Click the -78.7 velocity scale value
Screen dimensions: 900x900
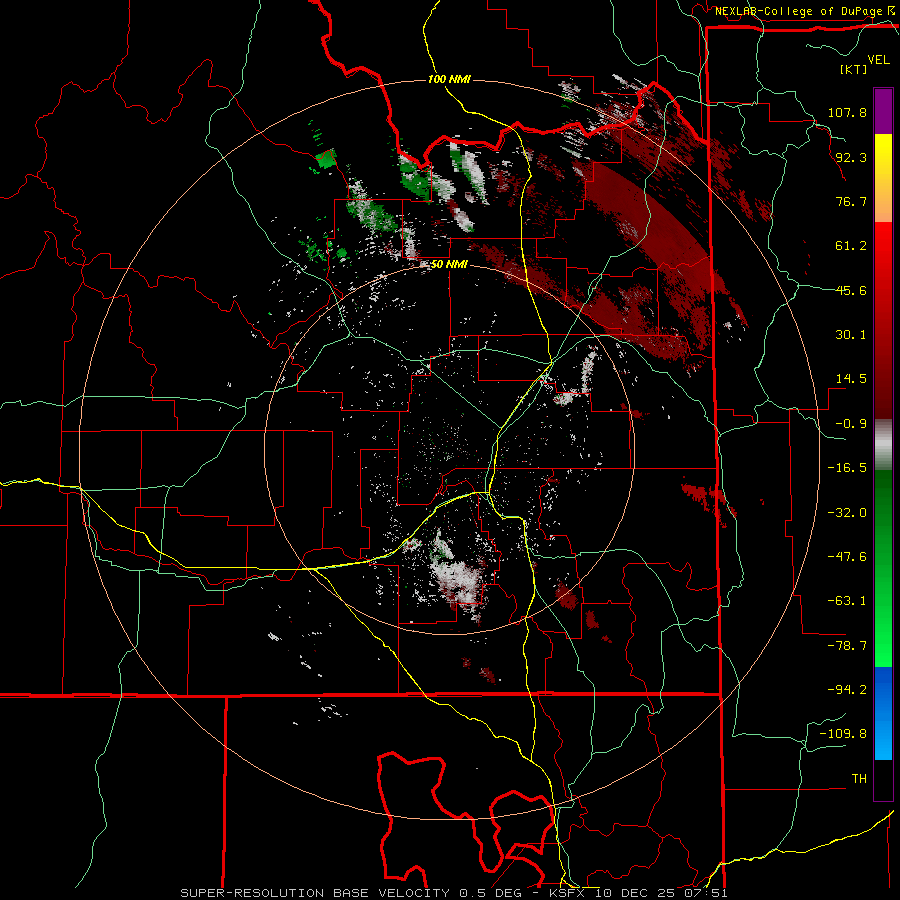point(847,646)
